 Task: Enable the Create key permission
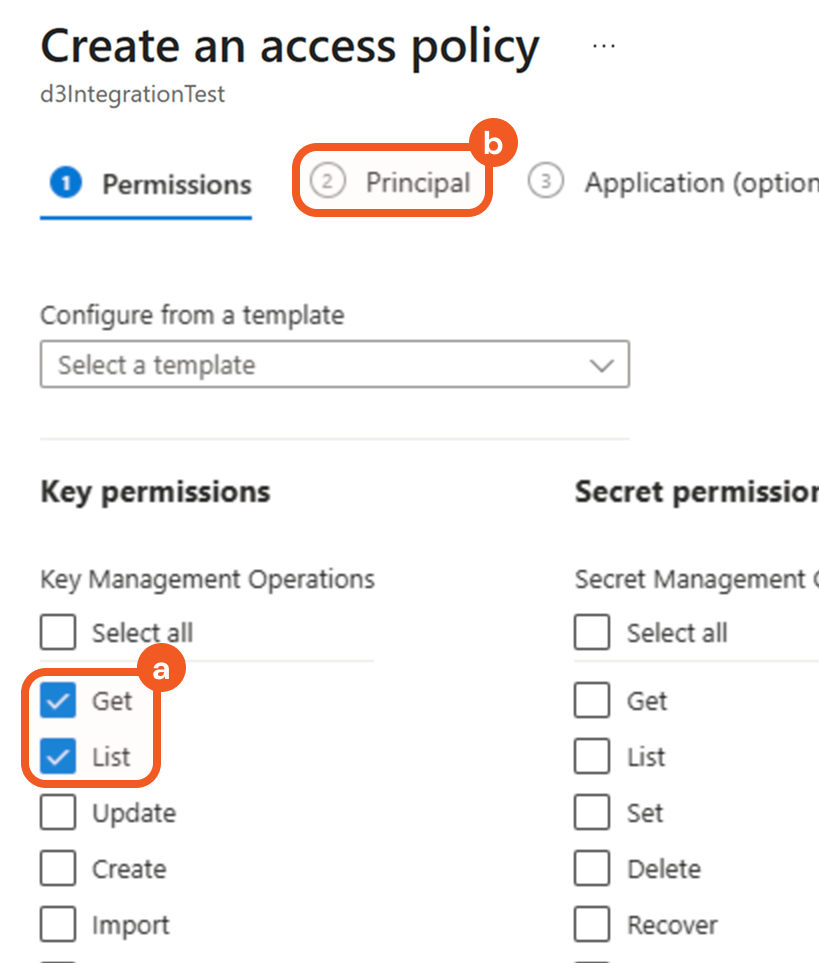(x=58, y=869)
